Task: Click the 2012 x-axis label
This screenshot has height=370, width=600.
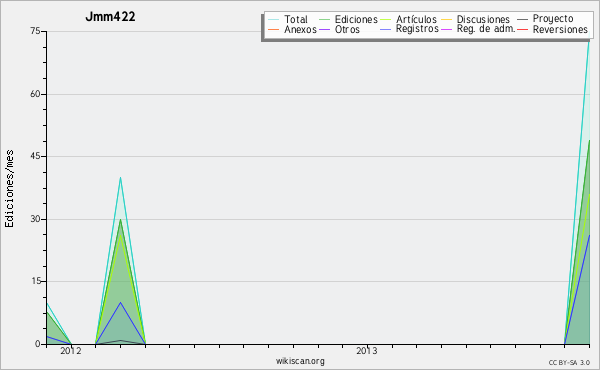Action: (71, 351)
